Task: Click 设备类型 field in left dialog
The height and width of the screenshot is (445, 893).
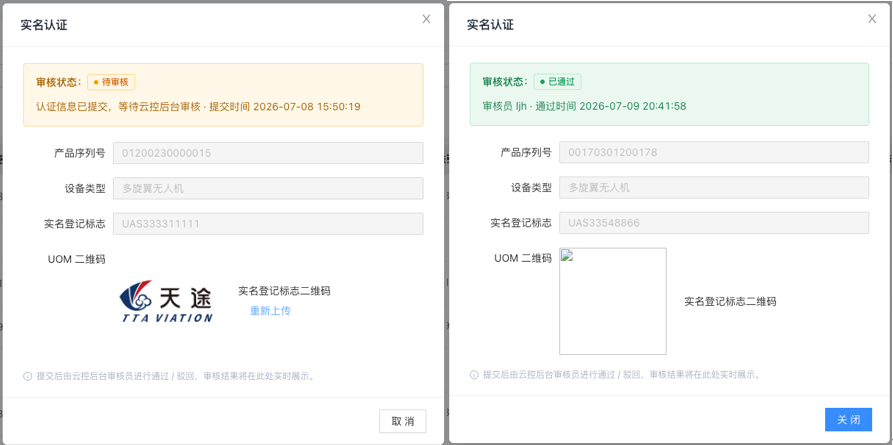Action: pos(268,188)
